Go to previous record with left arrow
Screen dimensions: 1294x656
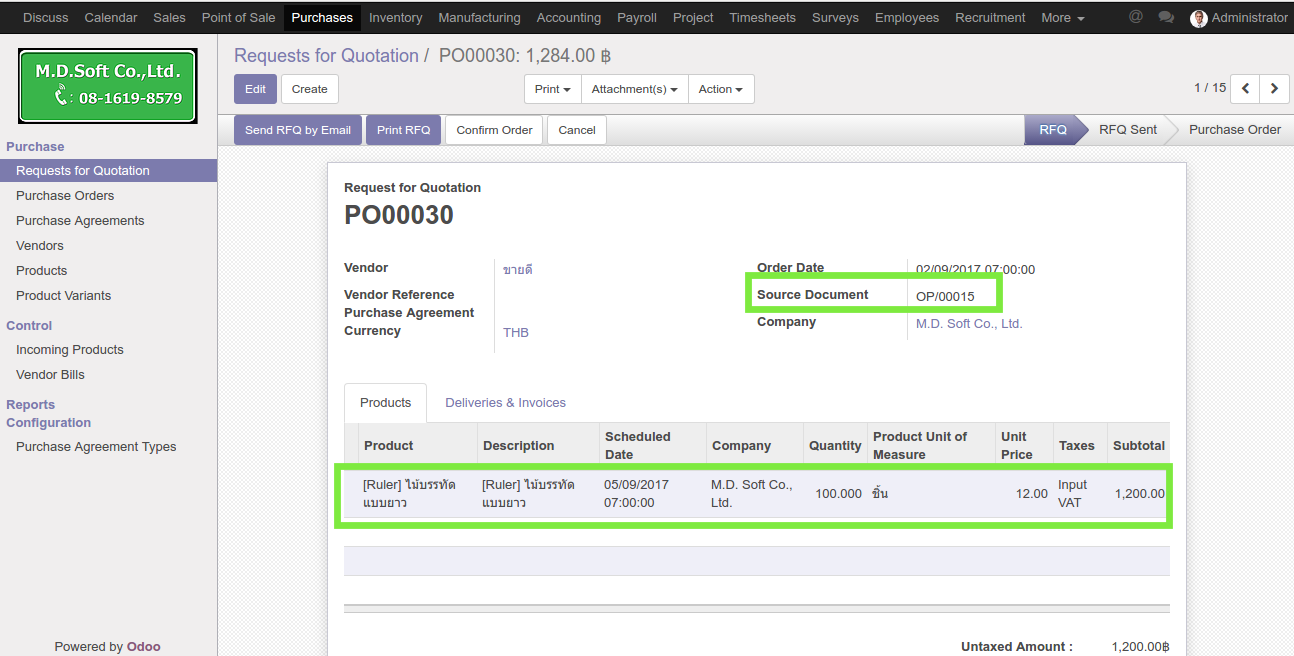[1245, 88]
